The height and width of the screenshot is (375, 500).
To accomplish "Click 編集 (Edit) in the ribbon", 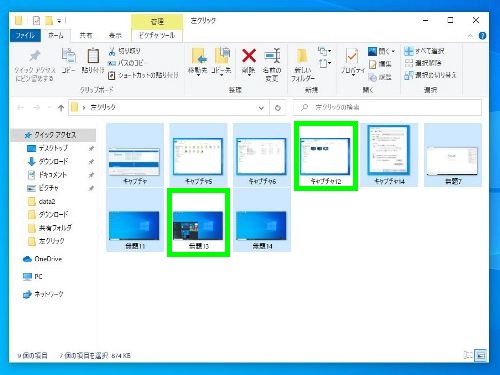I will 380,64.
